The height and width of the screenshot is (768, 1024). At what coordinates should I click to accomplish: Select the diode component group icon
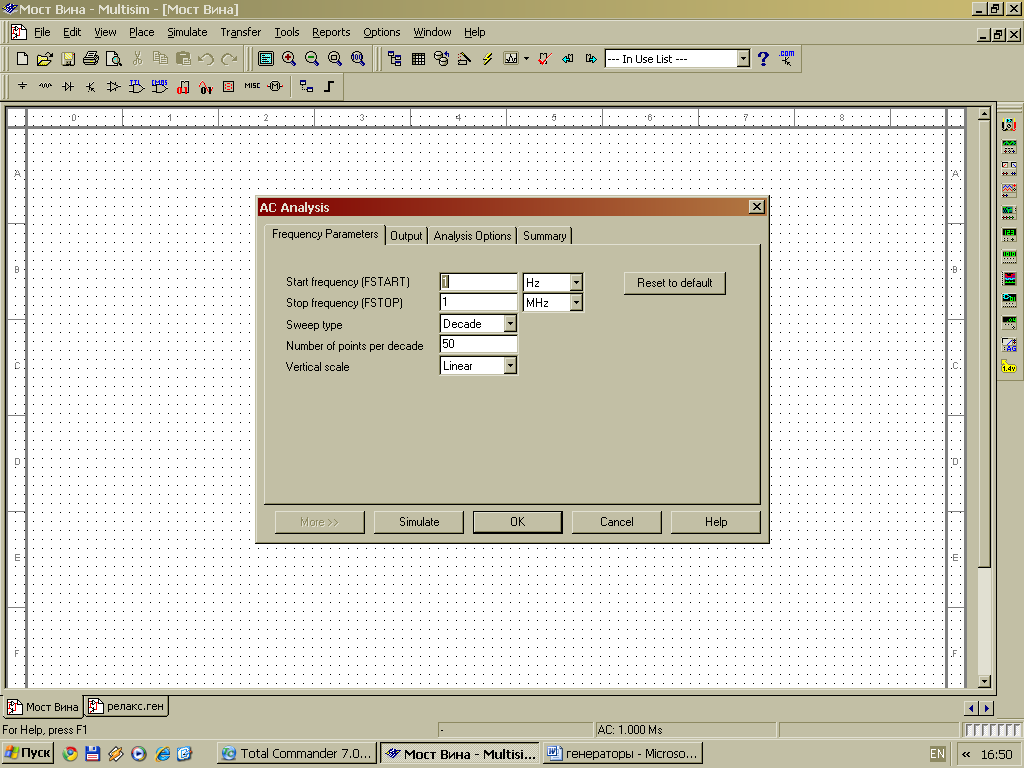tap(68, 87)
